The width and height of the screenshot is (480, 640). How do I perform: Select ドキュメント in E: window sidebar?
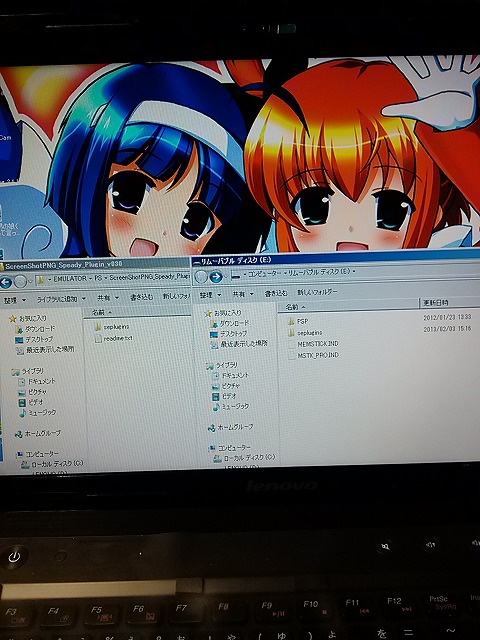(x=235, y=376)
